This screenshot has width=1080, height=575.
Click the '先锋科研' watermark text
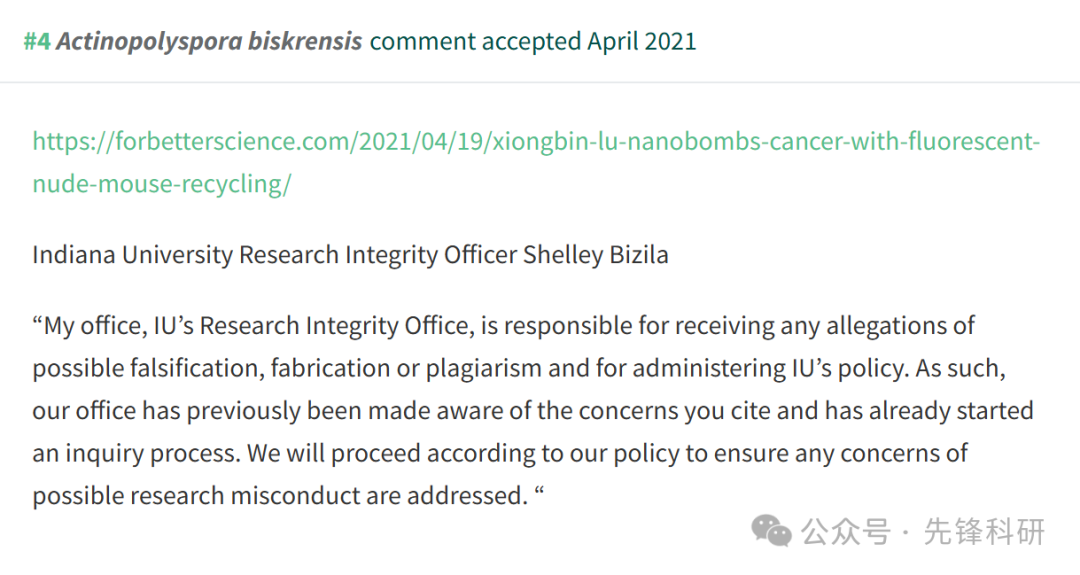tap(984, 532)
